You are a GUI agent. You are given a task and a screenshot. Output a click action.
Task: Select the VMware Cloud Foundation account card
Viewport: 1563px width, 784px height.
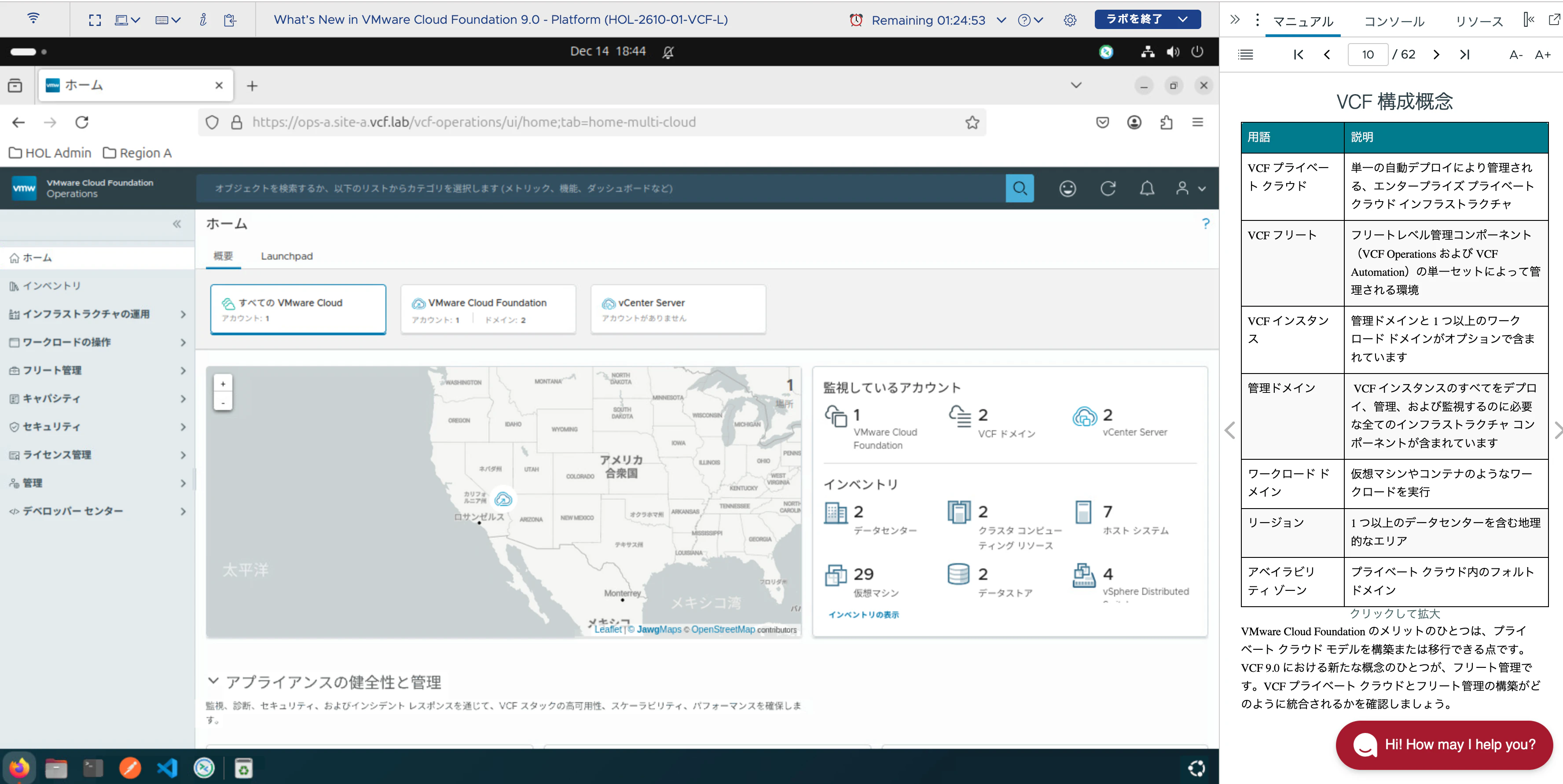coord(488,309)
